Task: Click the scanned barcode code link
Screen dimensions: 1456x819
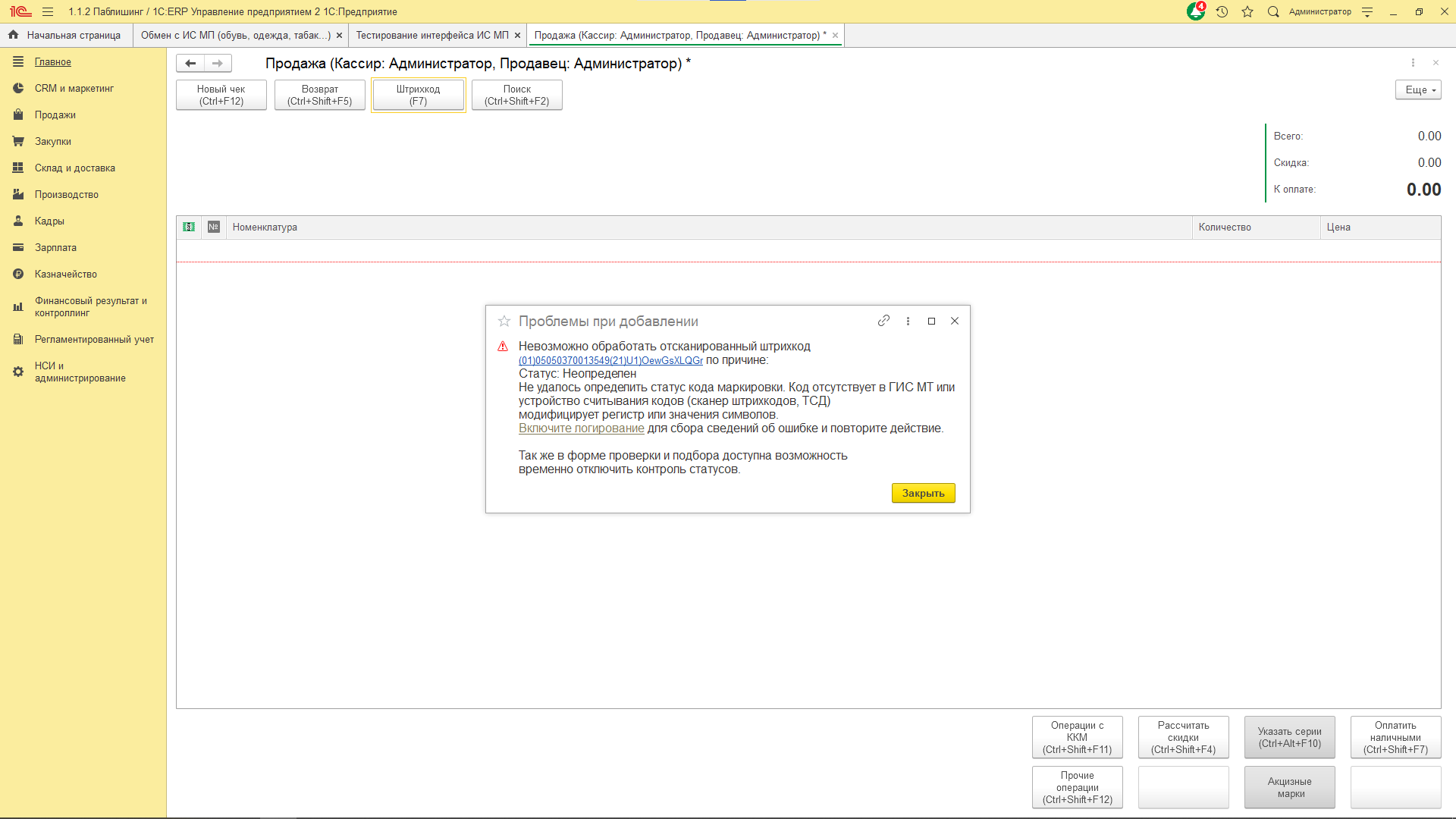Action: pos(610,361)
